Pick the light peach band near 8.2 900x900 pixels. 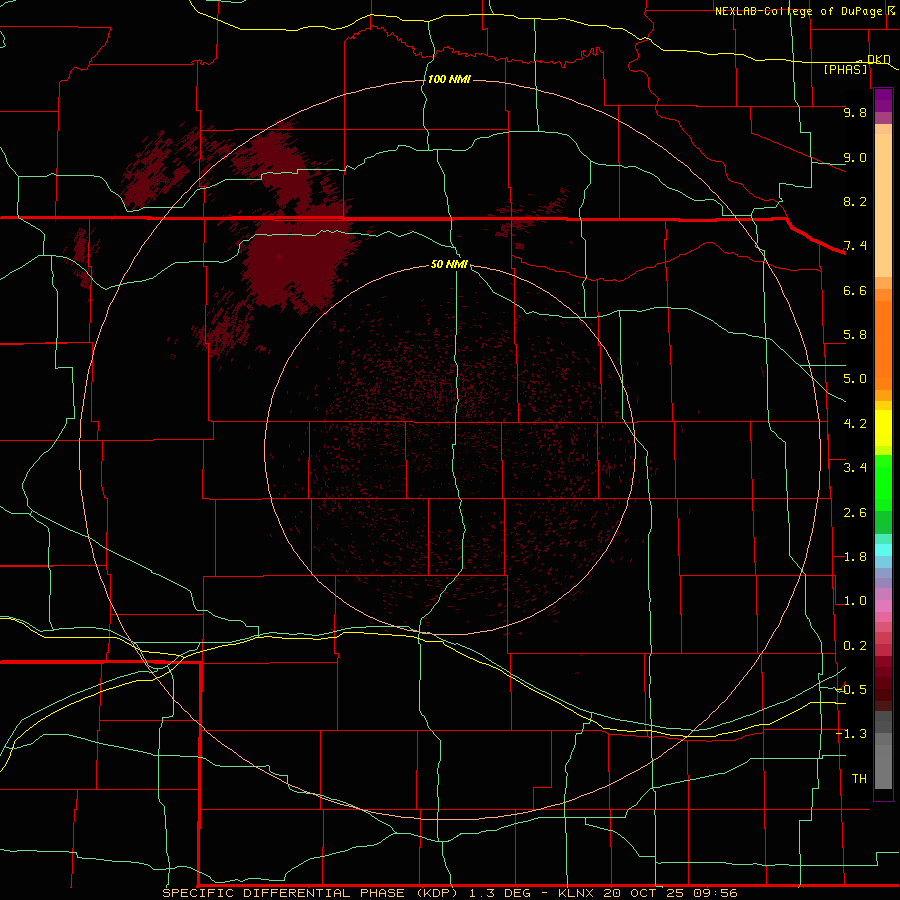click(x=883, y=204)
